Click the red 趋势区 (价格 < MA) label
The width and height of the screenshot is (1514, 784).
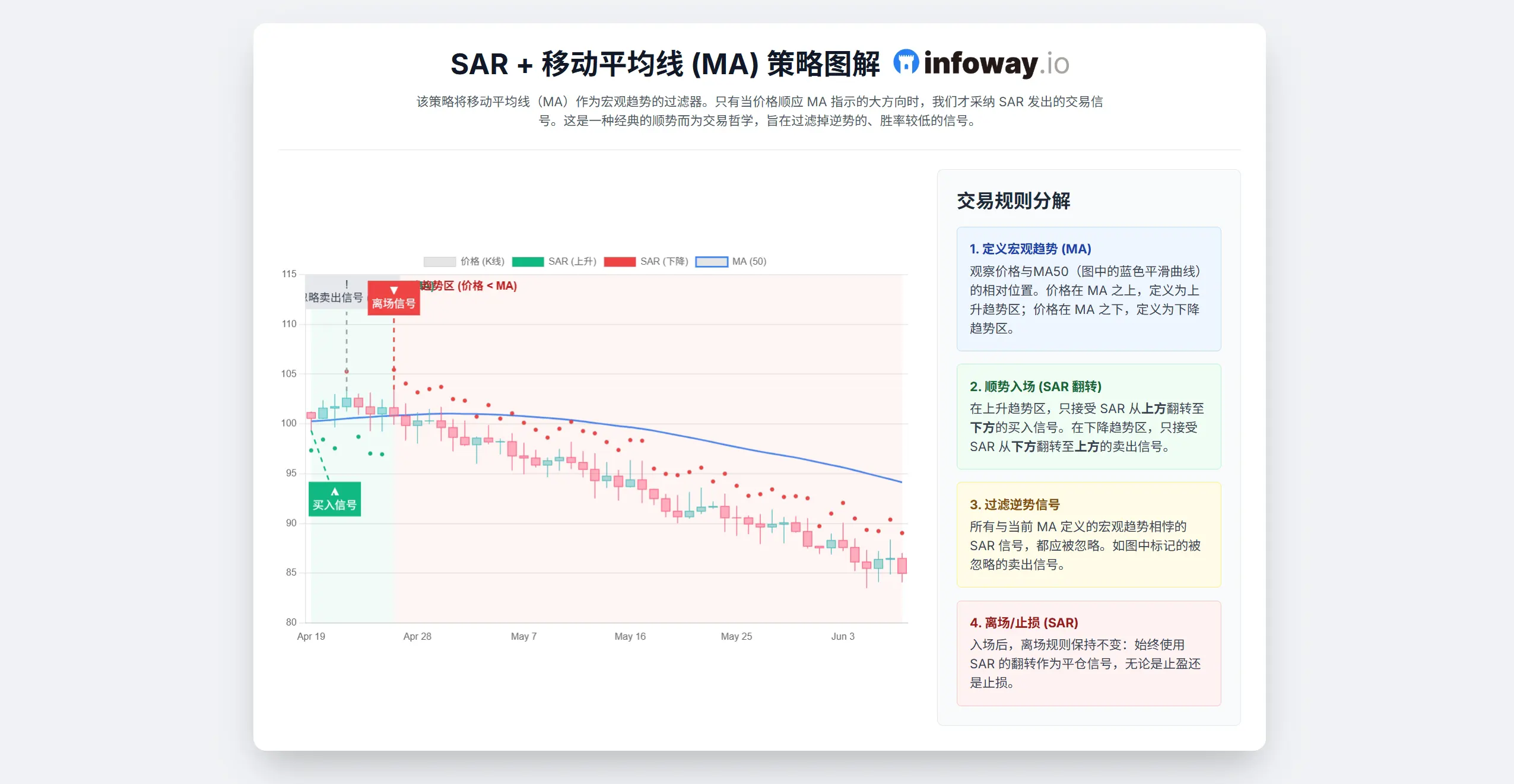470,286
